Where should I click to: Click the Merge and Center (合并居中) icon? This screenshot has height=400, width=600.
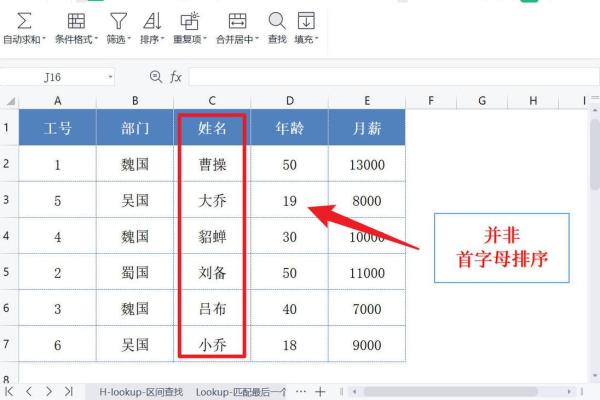pos(237,21)
